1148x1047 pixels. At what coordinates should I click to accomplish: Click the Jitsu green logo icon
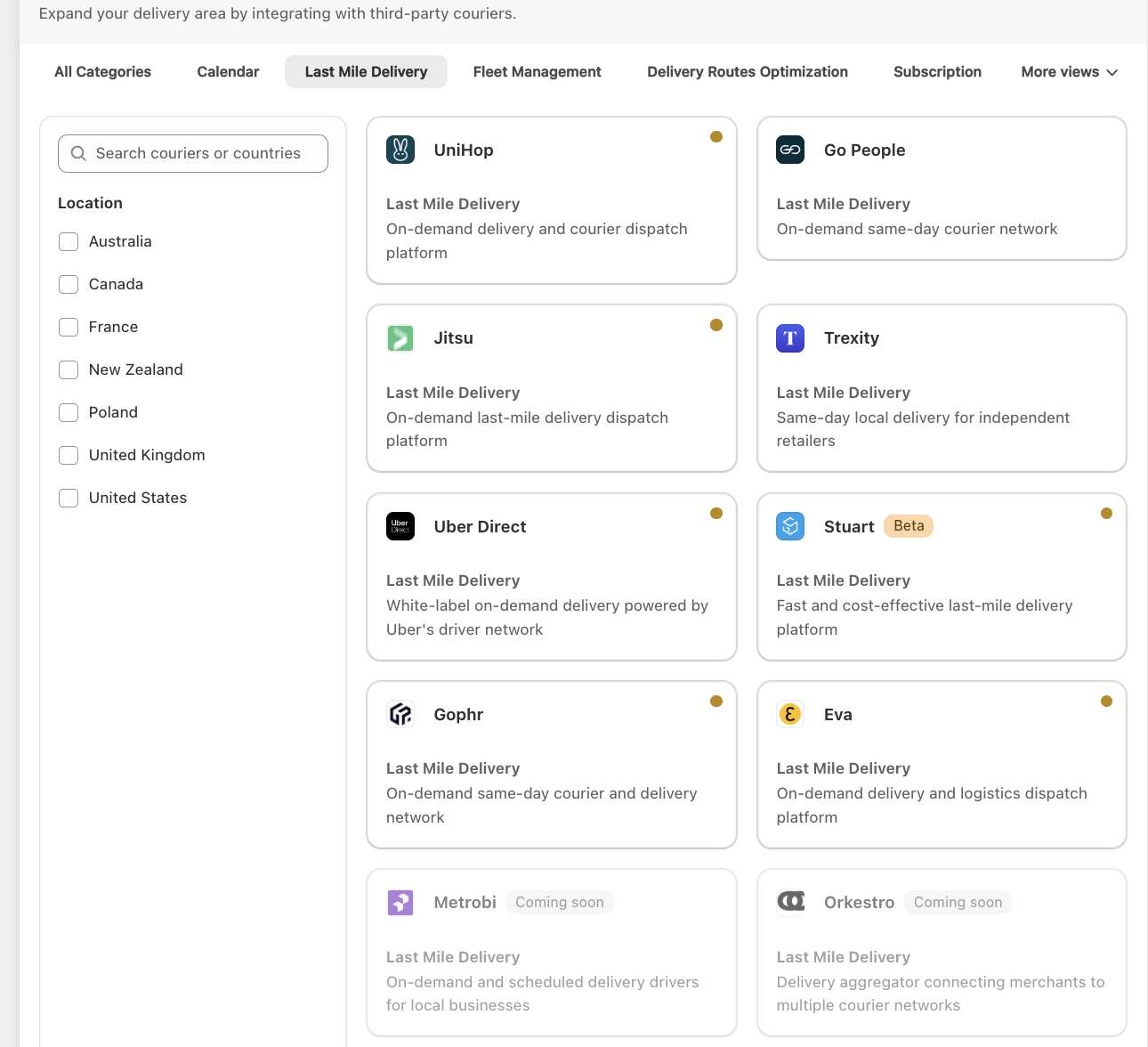coord(400,338)
